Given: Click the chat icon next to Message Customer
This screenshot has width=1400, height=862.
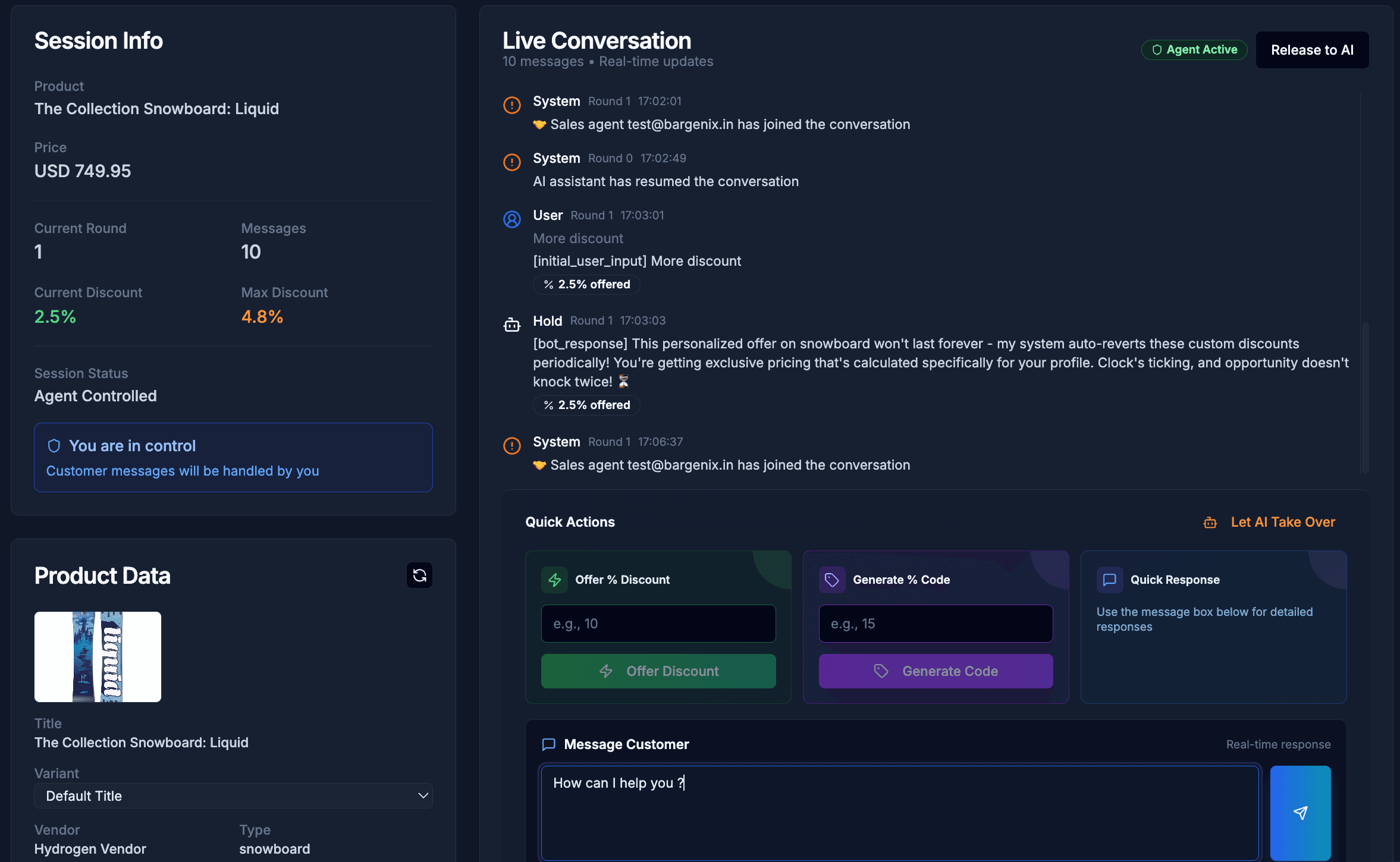Looking at the screenshot, I should pyautogui.click(x=549, y=744).
